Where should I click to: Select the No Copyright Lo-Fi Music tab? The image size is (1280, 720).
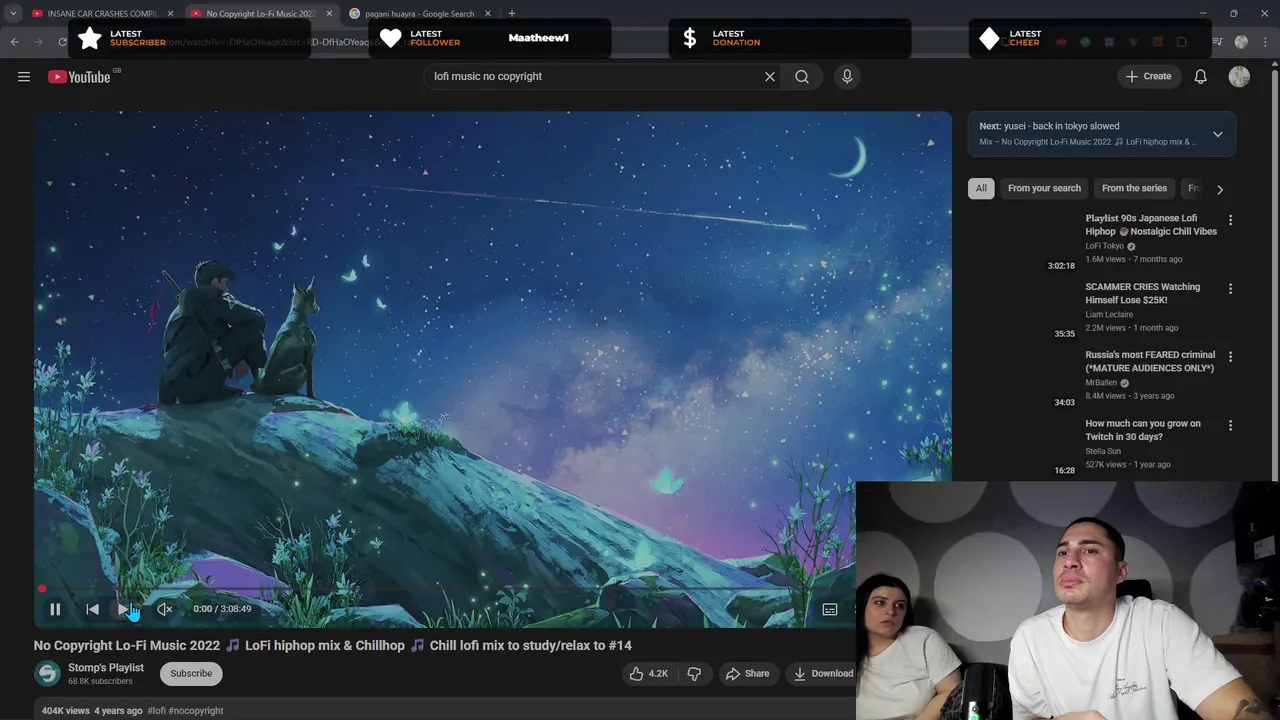260,13
